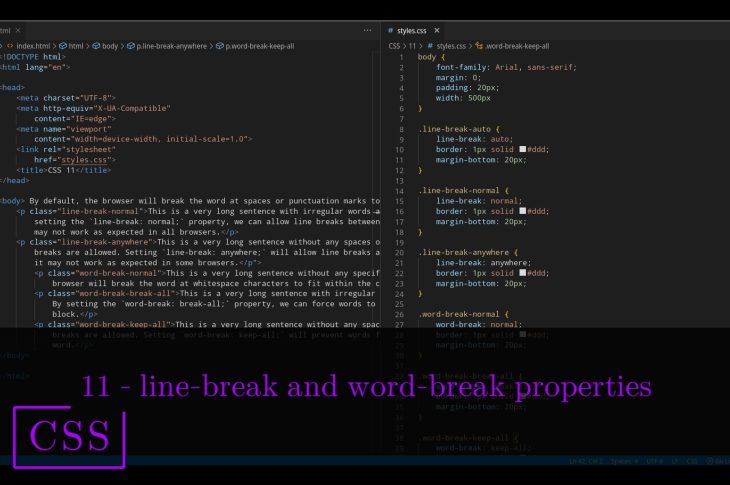Select .word-break-keep-all symbol breadcrumb in CSS editor
Screen dimensions: 730x485
tap(516, 46)
